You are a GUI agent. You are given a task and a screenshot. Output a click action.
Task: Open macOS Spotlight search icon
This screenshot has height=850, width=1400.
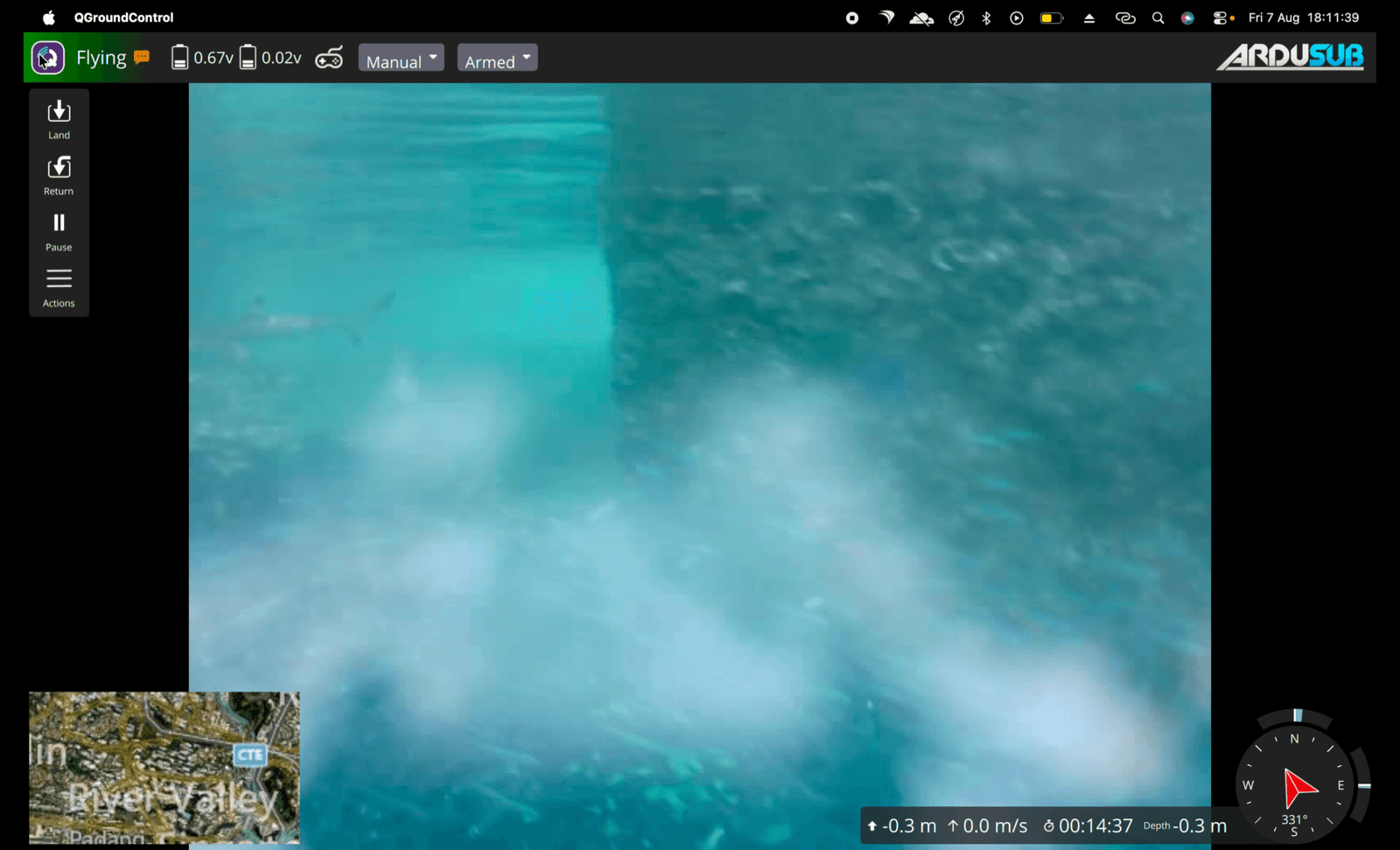click(1158, 18)
